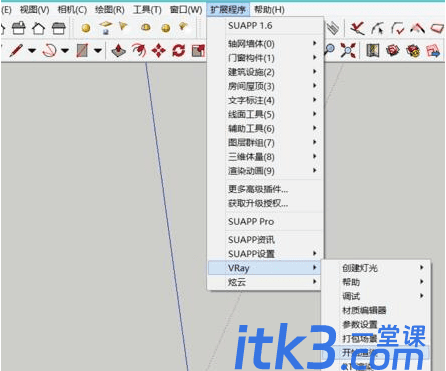Image resolution: width=446 pixels, height=371 pixels.
Task: Click the curve with cursor arrow icon
Action: tap(377, 28)
